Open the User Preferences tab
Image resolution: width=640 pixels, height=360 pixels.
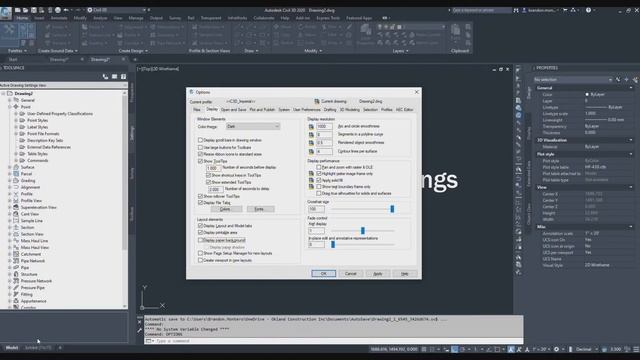[307, 110]
